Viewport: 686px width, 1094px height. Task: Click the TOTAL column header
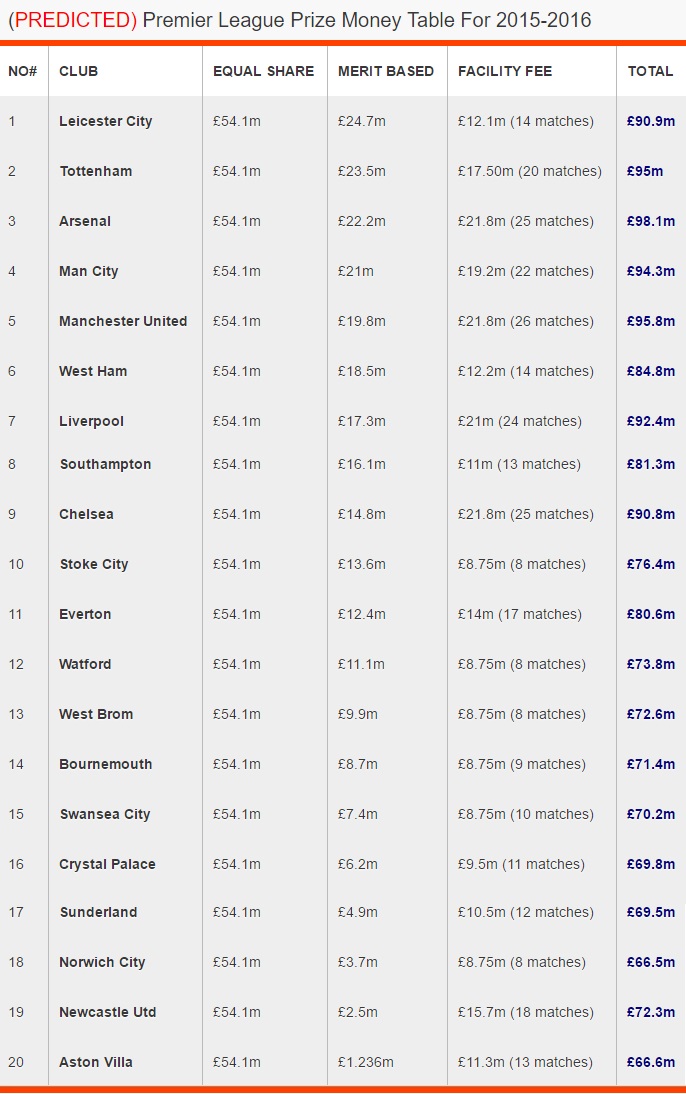point(650,71)
